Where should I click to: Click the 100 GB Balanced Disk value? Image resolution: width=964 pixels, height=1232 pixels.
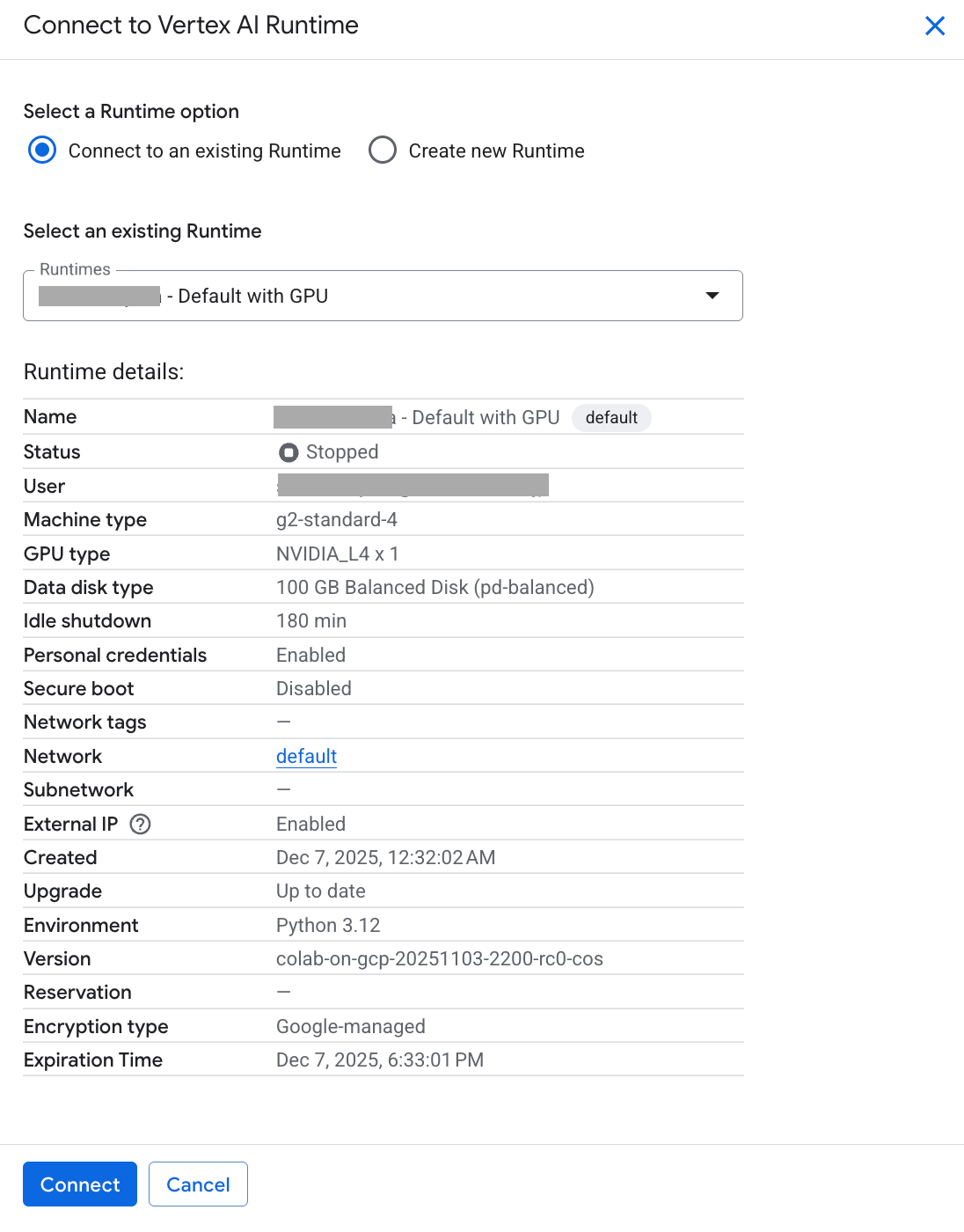pos(435,587)
